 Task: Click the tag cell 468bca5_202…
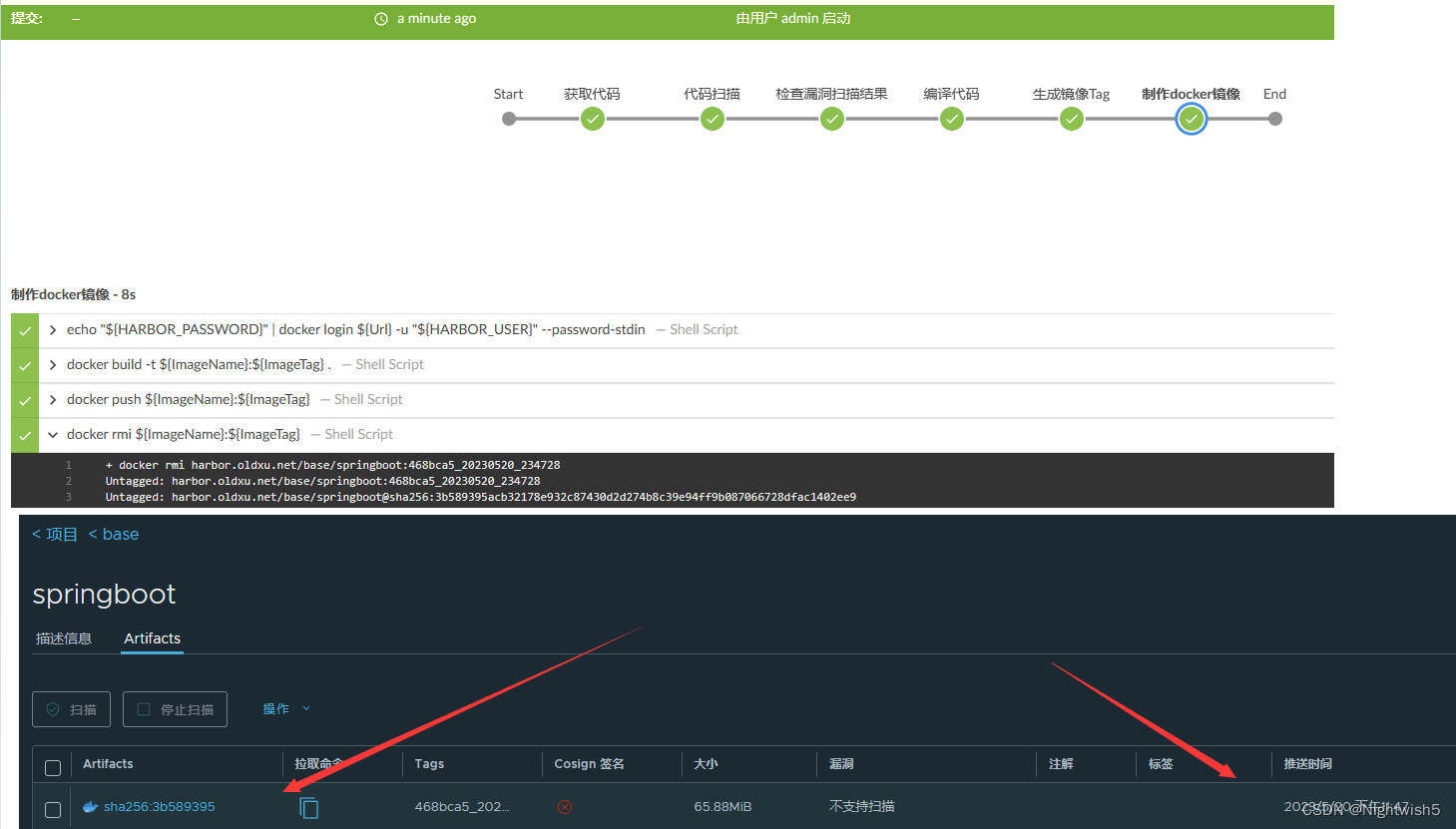coord(462,807)
